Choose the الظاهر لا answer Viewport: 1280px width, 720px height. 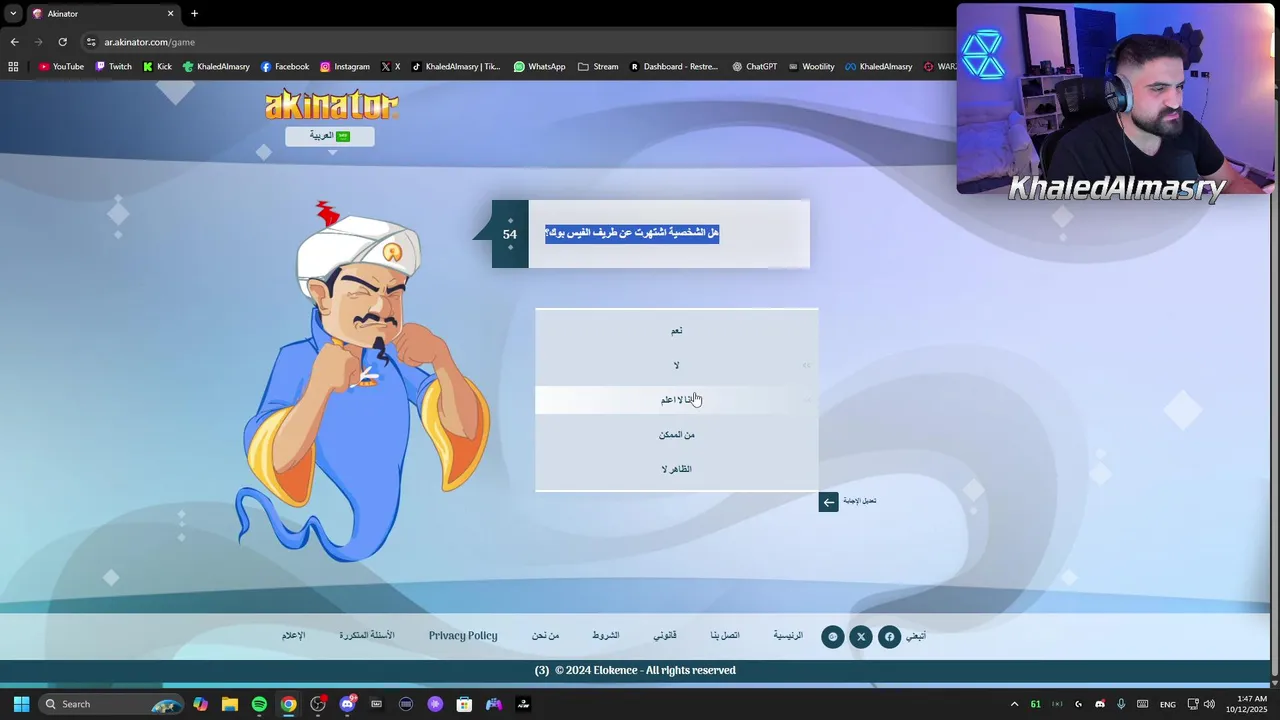[676, 469]
